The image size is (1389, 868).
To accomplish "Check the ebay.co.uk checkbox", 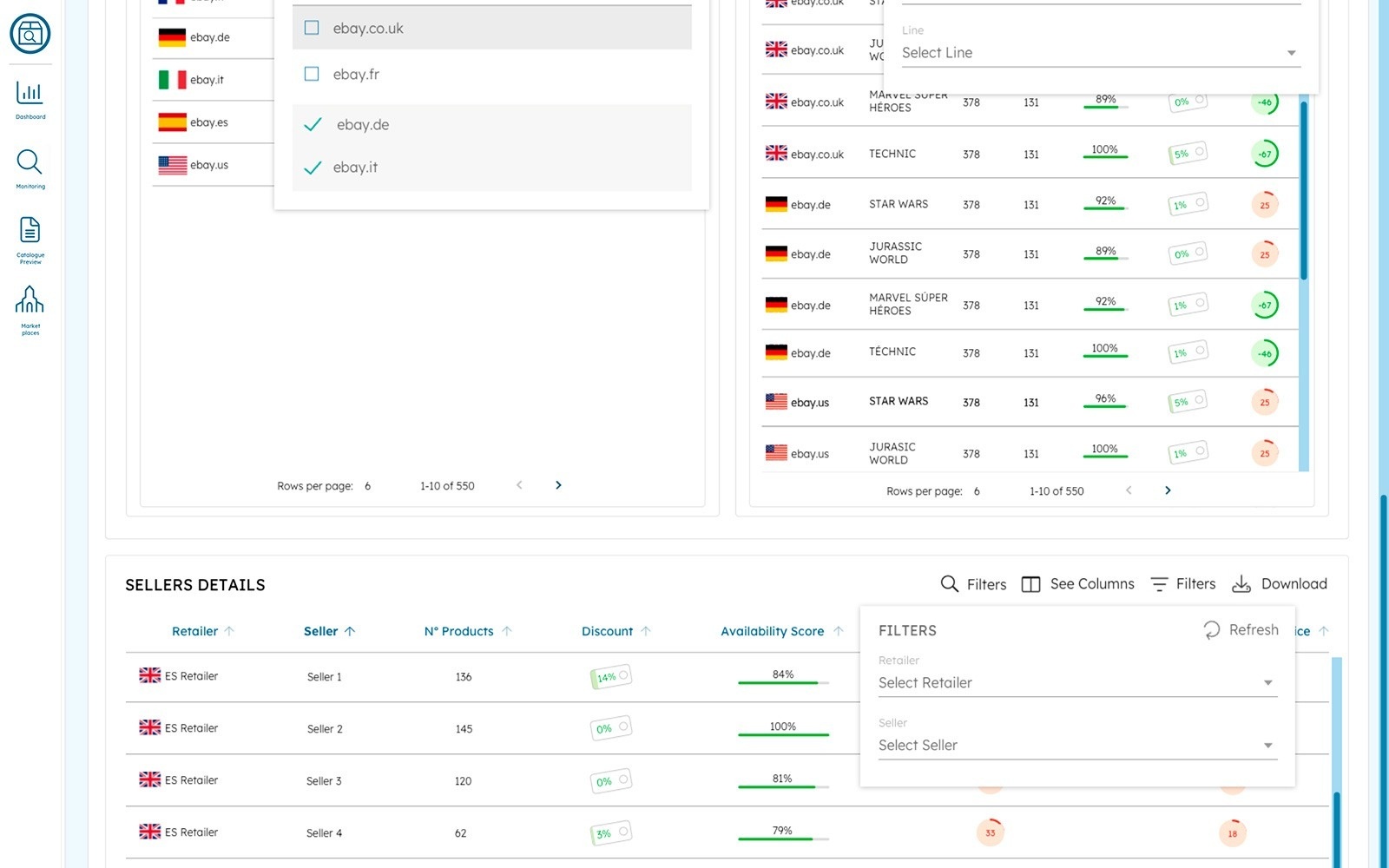I will [312, 28].
